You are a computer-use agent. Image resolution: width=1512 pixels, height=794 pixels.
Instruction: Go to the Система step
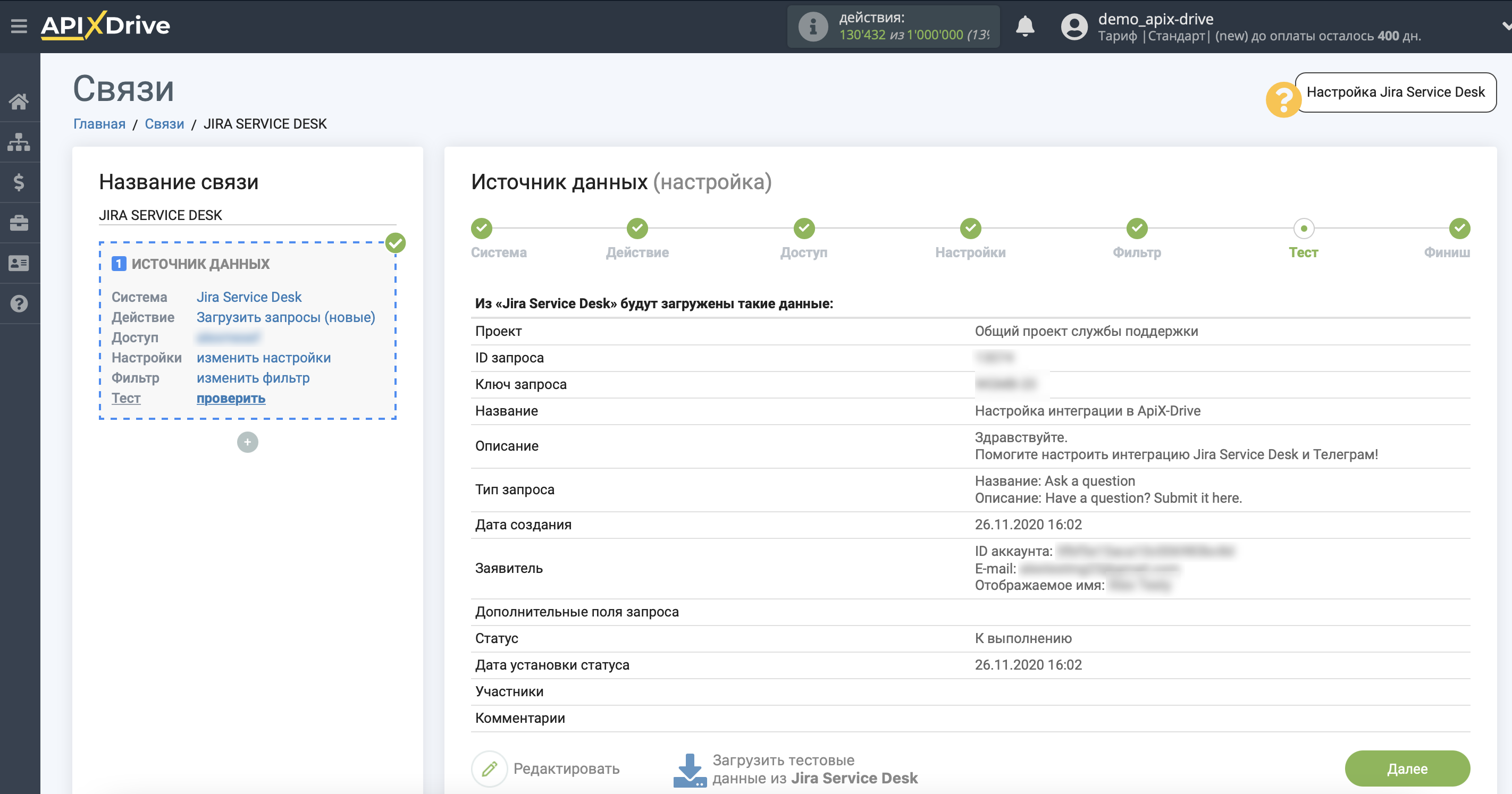482,229
